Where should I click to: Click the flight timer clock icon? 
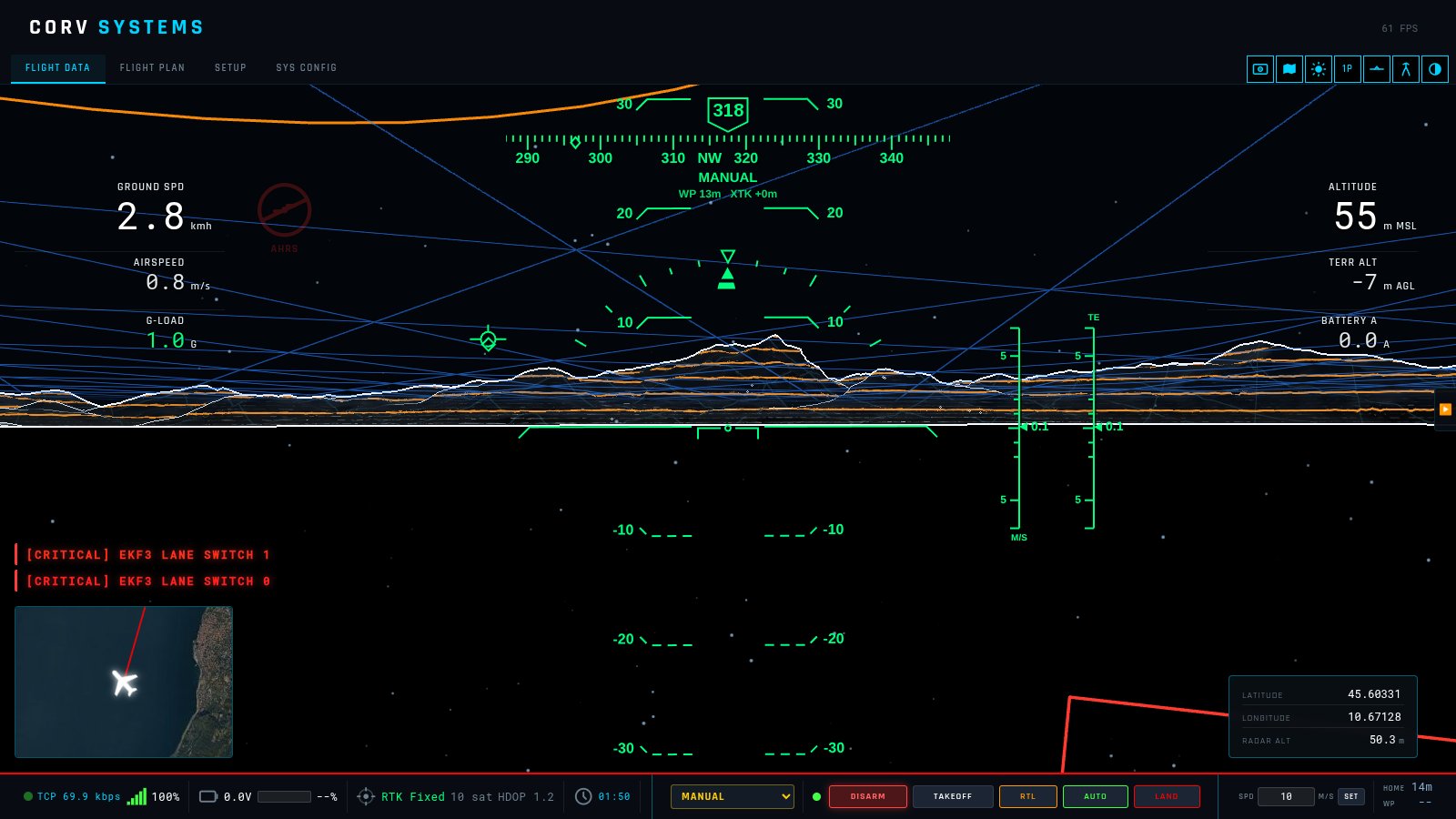click(583, 796)
